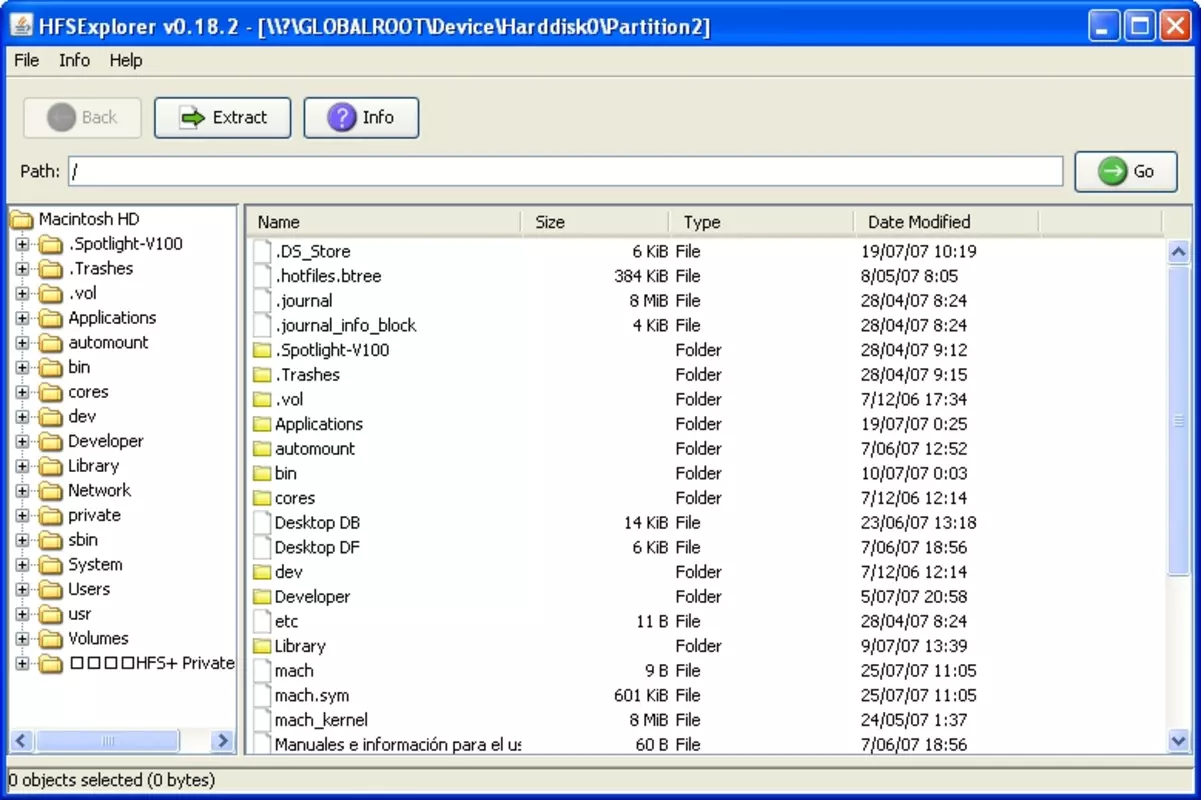Click the .Trashes folder icon in file list
The image size is (1201, 800).
[262, 375]
